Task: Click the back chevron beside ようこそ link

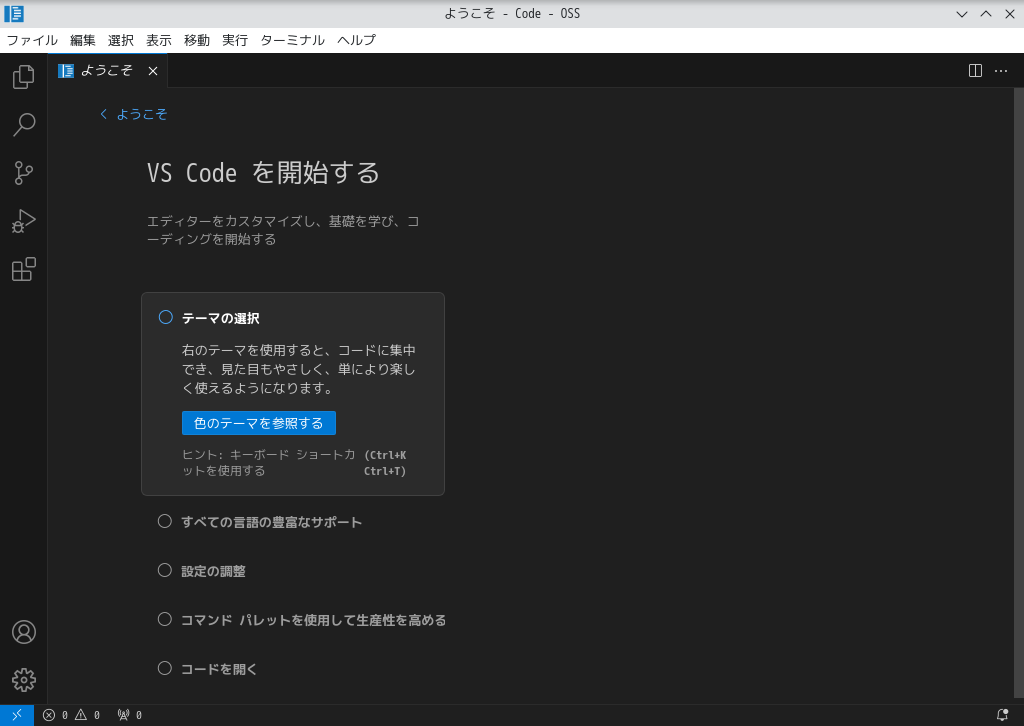Action: click(x=103, y=114)
